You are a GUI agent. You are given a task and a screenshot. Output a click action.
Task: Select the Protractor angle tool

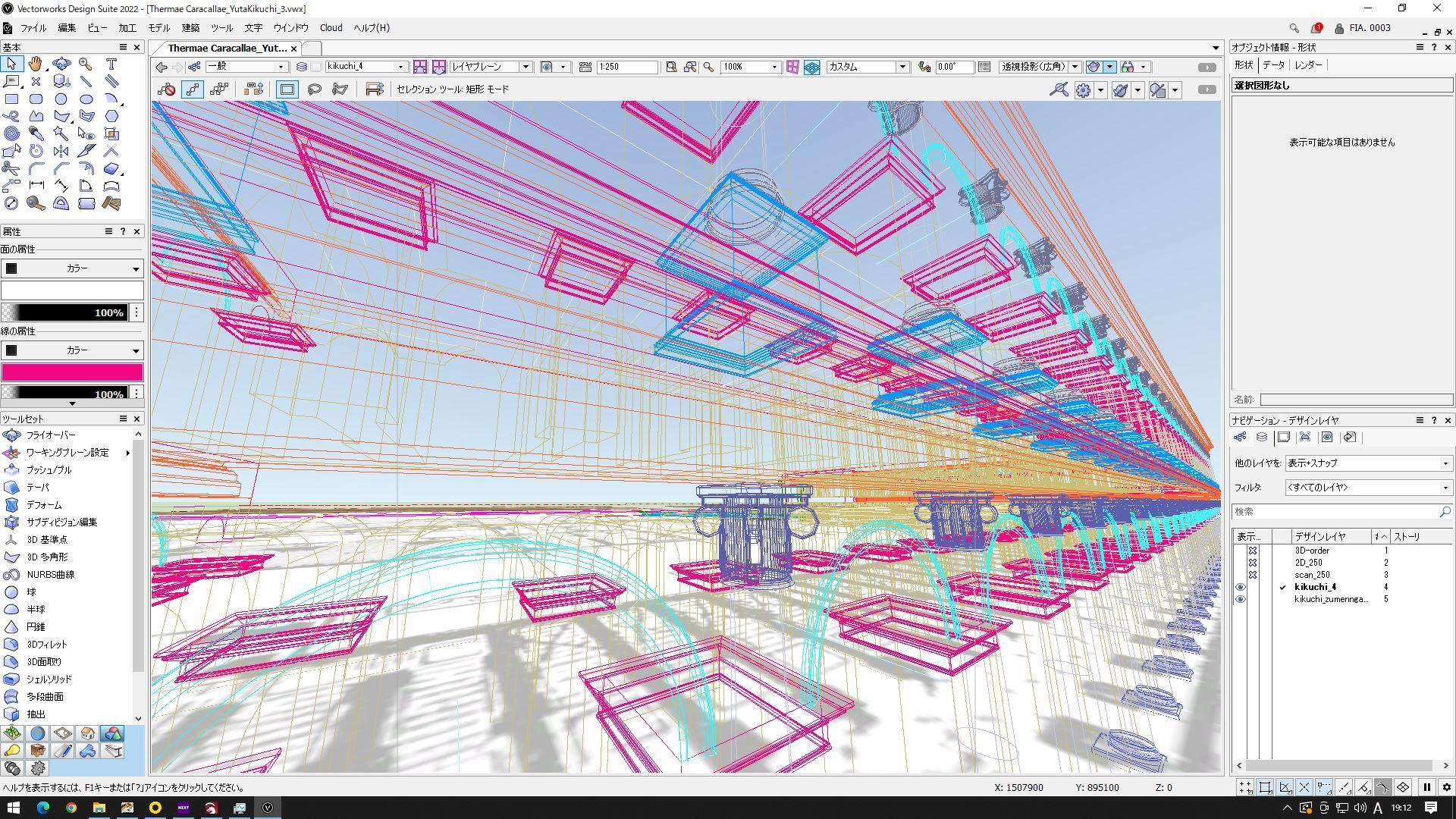(61, 203)
